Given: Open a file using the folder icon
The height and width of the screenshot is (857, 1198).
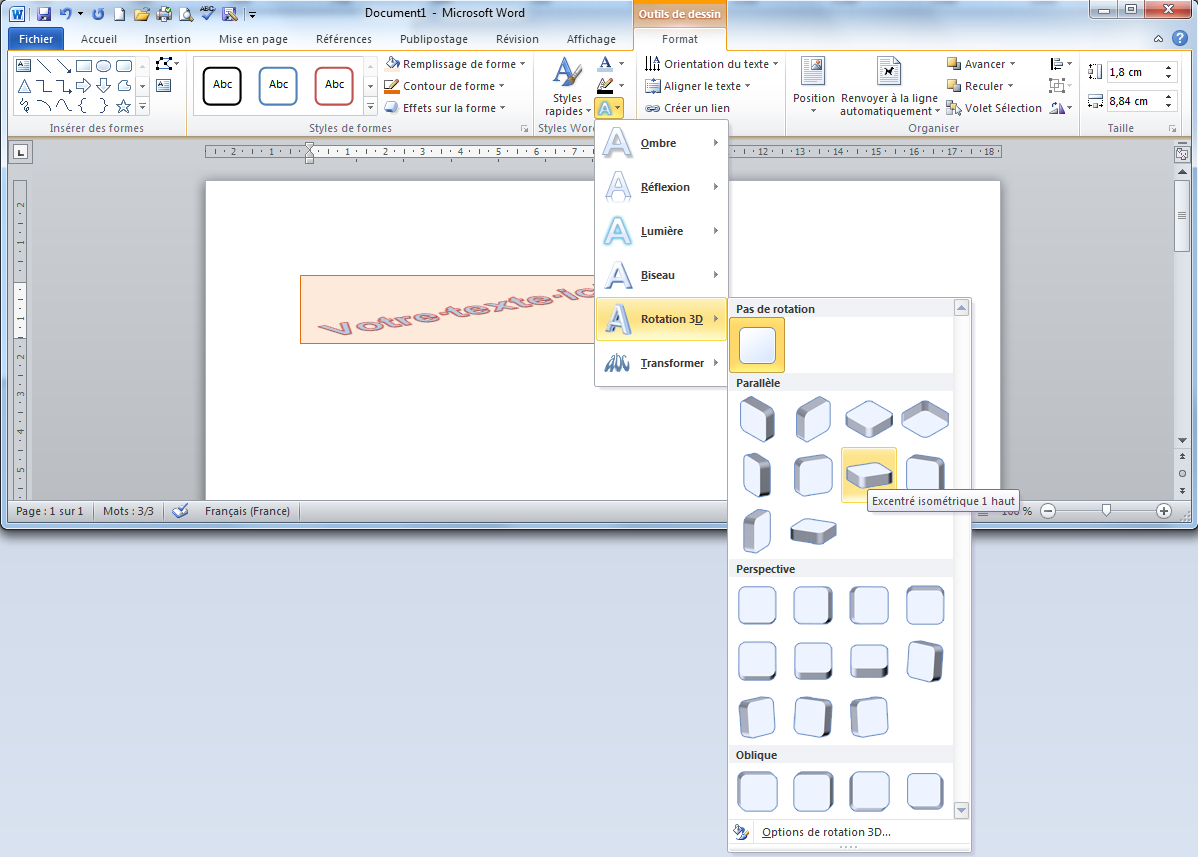Looking at the screenshot, I should point(141,14).
